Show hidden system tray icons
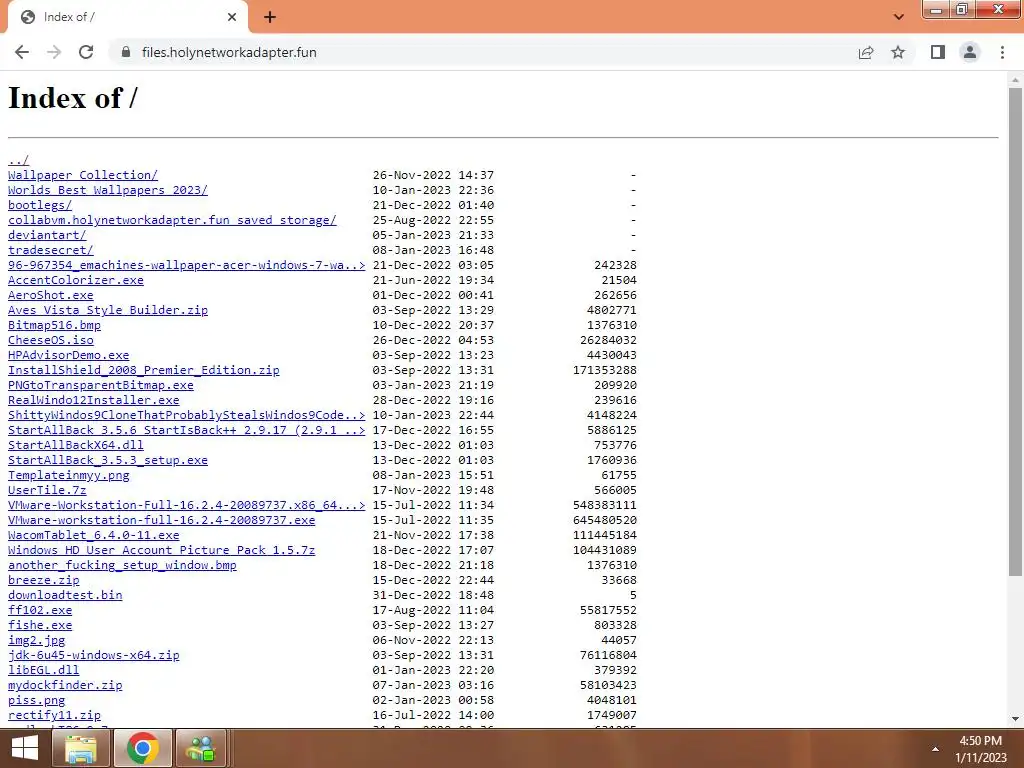 [x=935, y=749]
